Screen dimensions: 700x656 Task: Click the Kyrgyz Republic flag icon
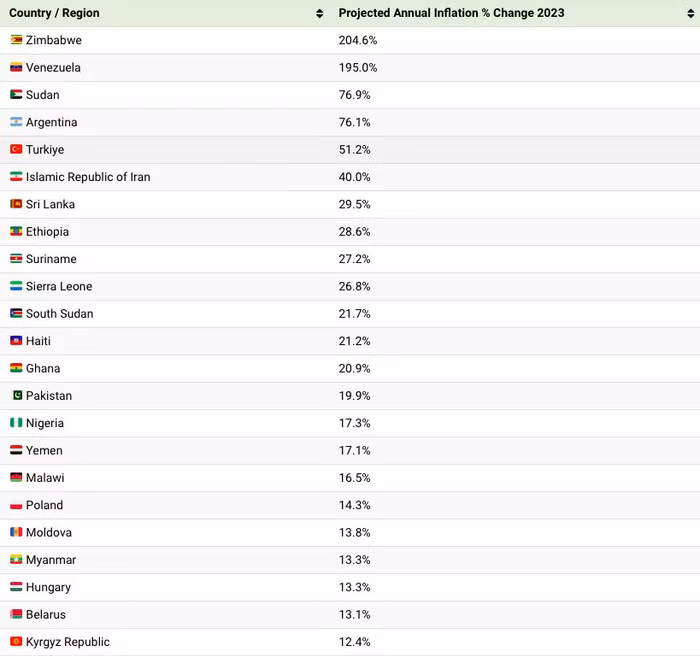[x=16, y=642]
